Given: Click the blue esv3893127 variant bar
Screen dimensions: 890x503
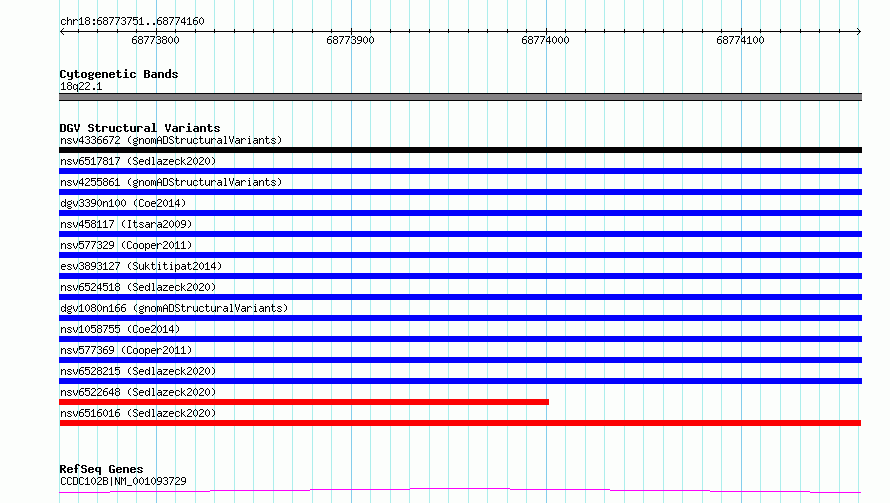Looking at the screenshot, I should [x=460, y=276].
